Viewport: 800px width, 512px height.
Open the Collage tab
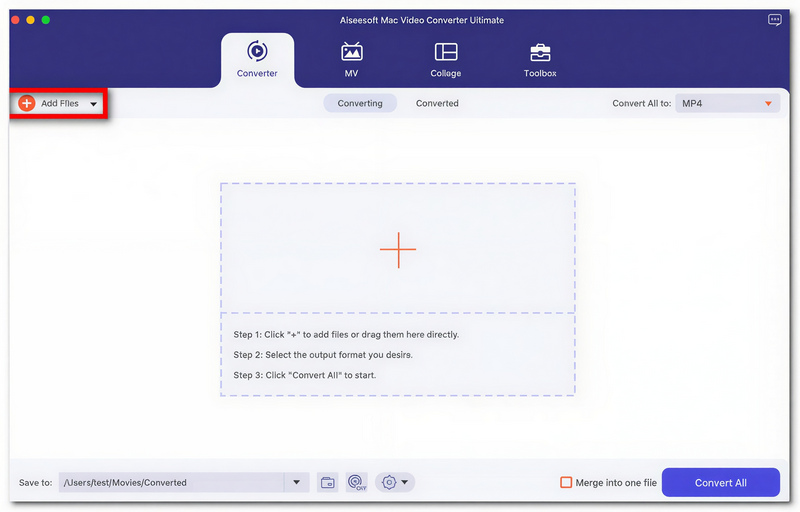[x=445, y=60]
